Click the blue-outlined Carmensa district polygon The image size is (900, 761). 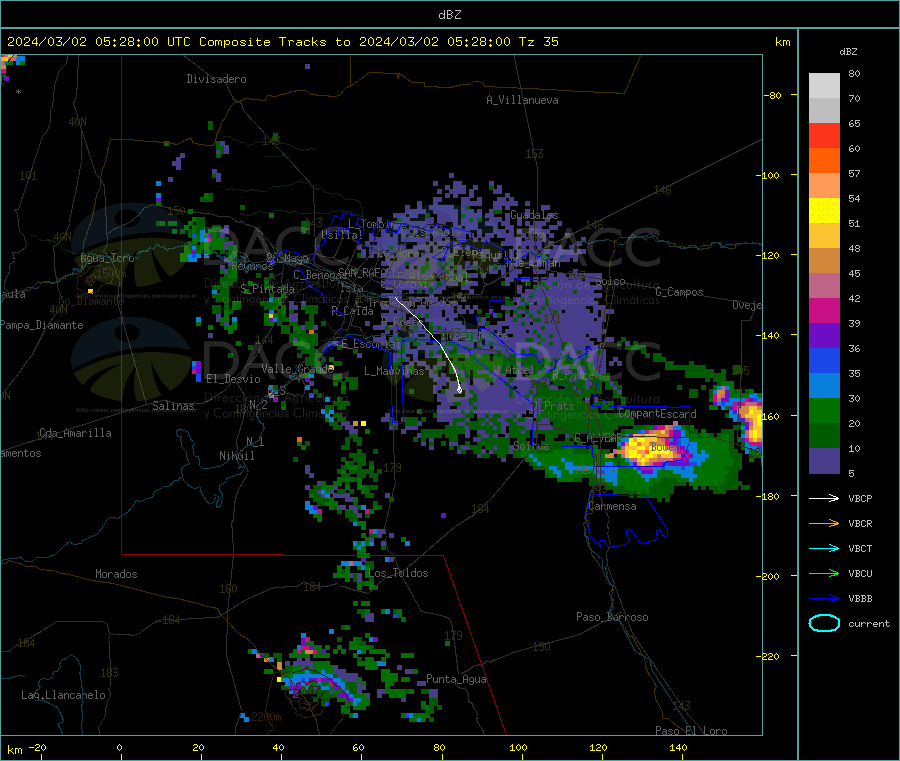[626, 519]
